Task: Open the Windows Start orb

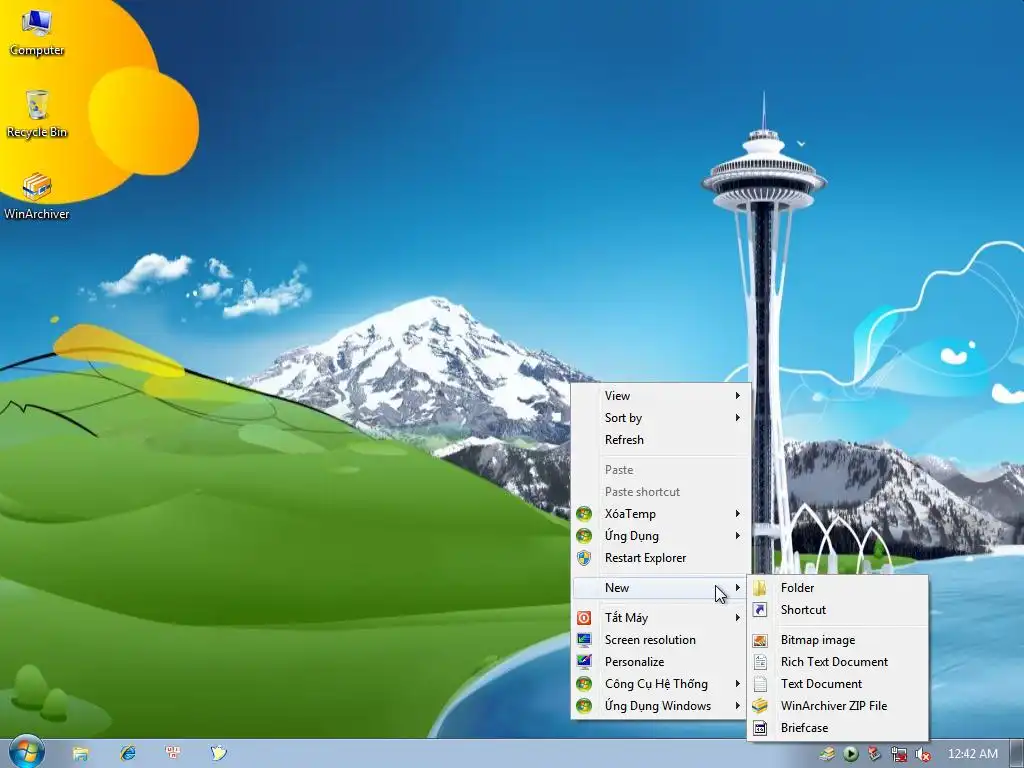Action: [26, 752]
